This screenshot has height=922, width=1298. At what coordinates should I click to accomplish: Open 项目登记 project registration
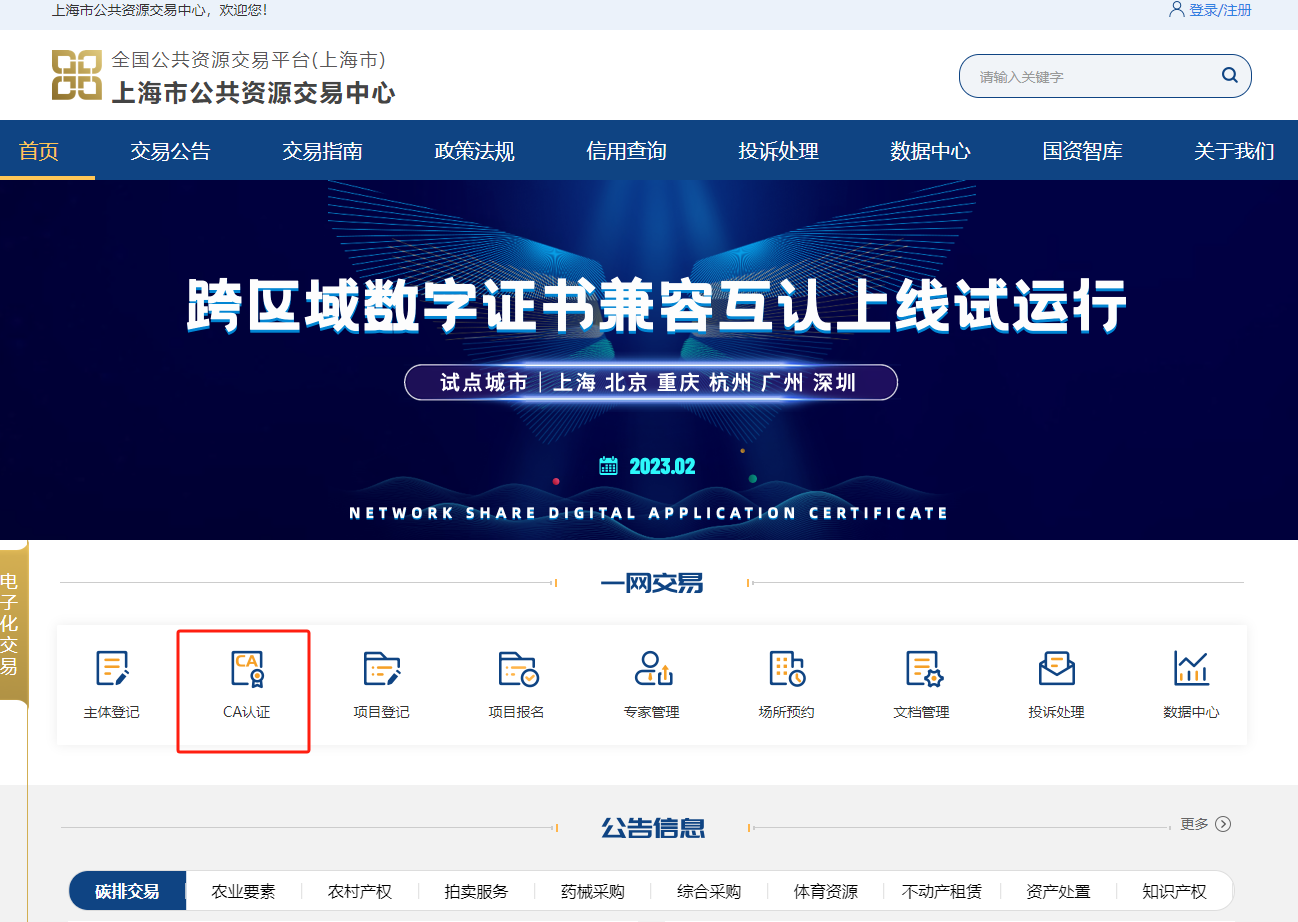(380, 685)
